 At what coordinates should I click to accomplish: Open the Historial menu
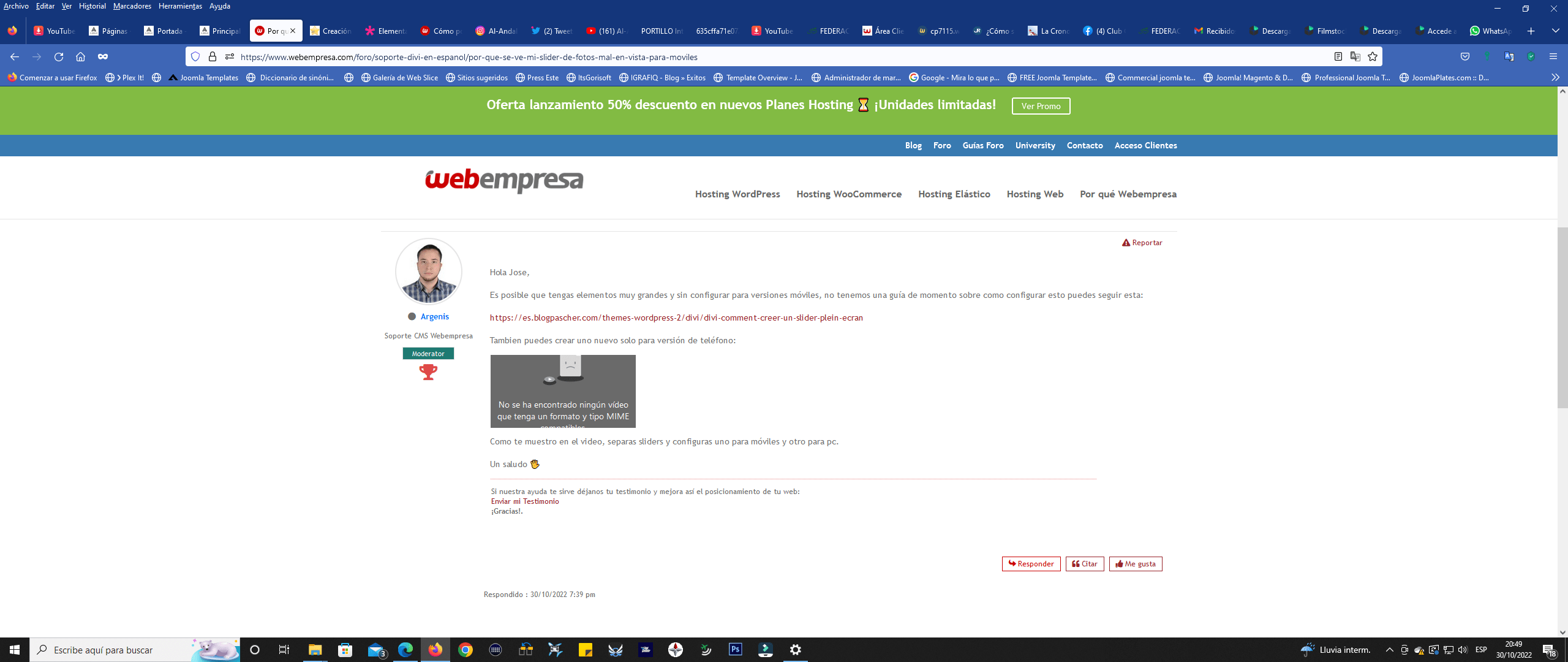pyautogui.click(x=92, y=6)
